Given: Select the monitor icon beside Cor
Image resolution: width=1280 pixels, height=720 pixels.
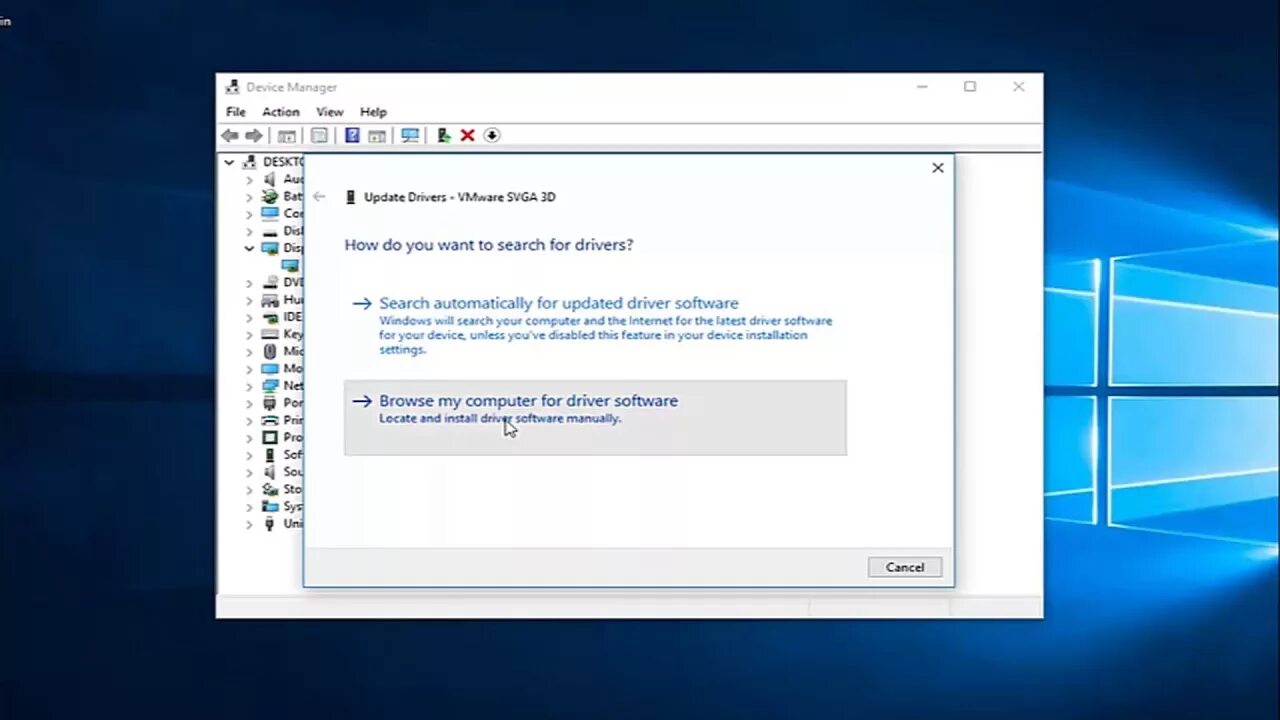Looking at the screenshot, I should pos(270,213).
